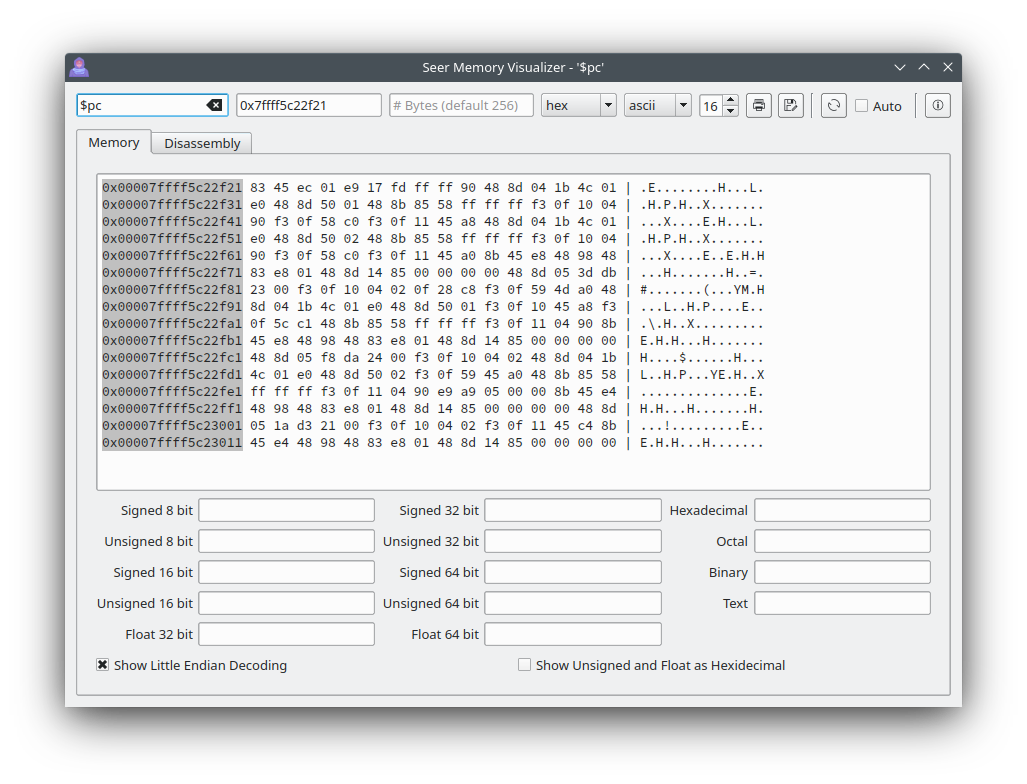Click the Hexadecimal value field
Image resolution: width=1027 pixels, height=784 pixels.
(x=842, y=510)
